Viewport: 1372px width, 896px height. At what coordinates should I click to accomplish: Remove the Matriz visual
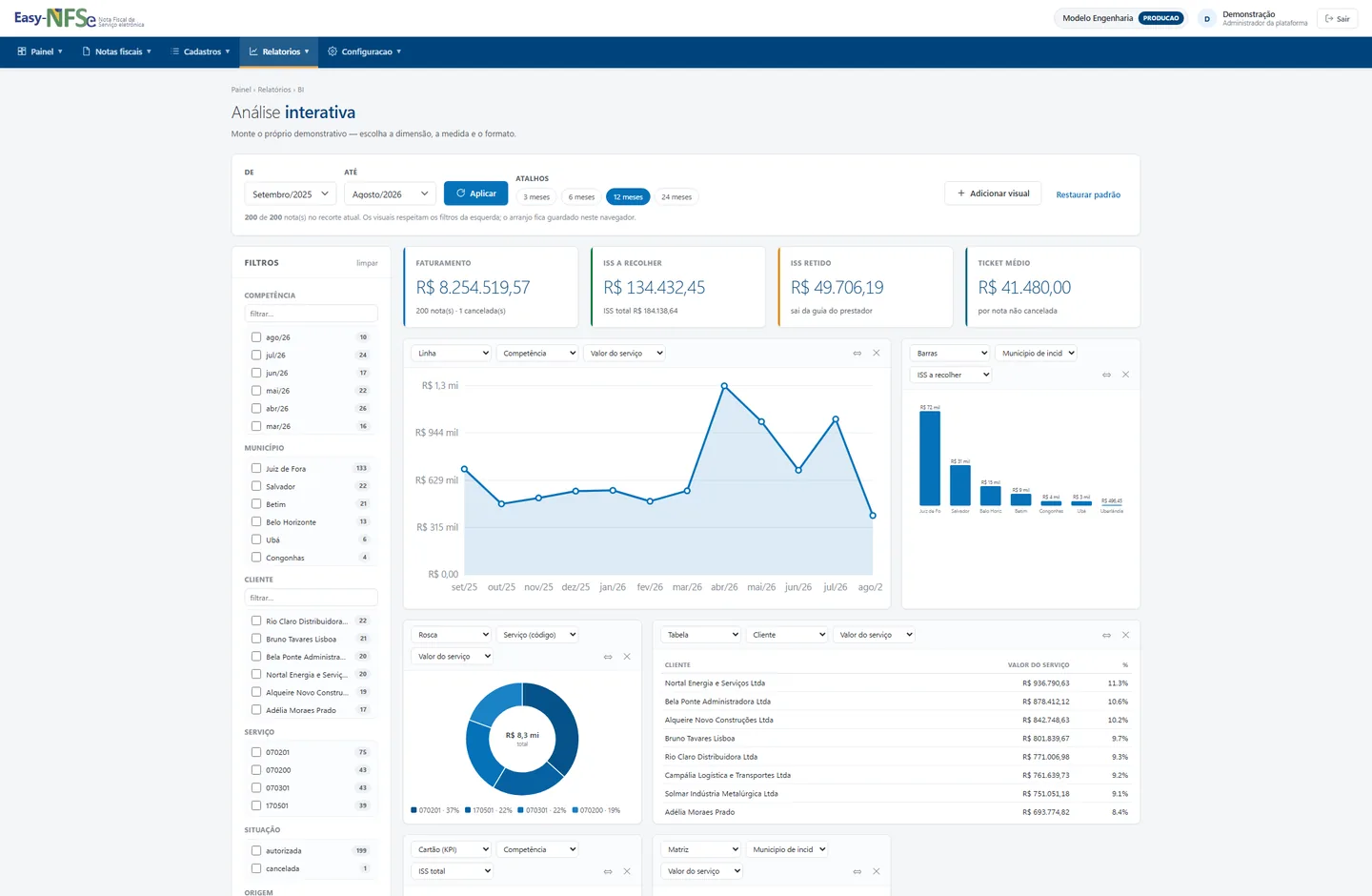pos(877,871)
